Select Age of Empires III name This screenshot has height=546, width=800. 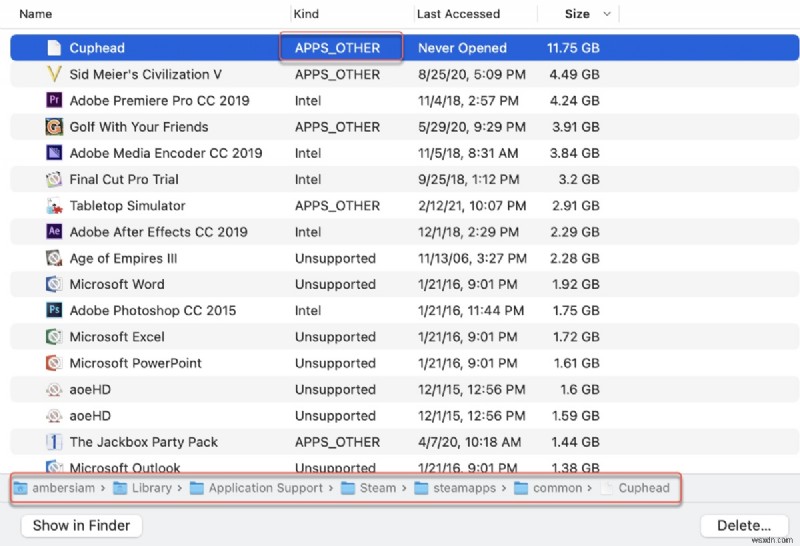click(x=123, y=258)
